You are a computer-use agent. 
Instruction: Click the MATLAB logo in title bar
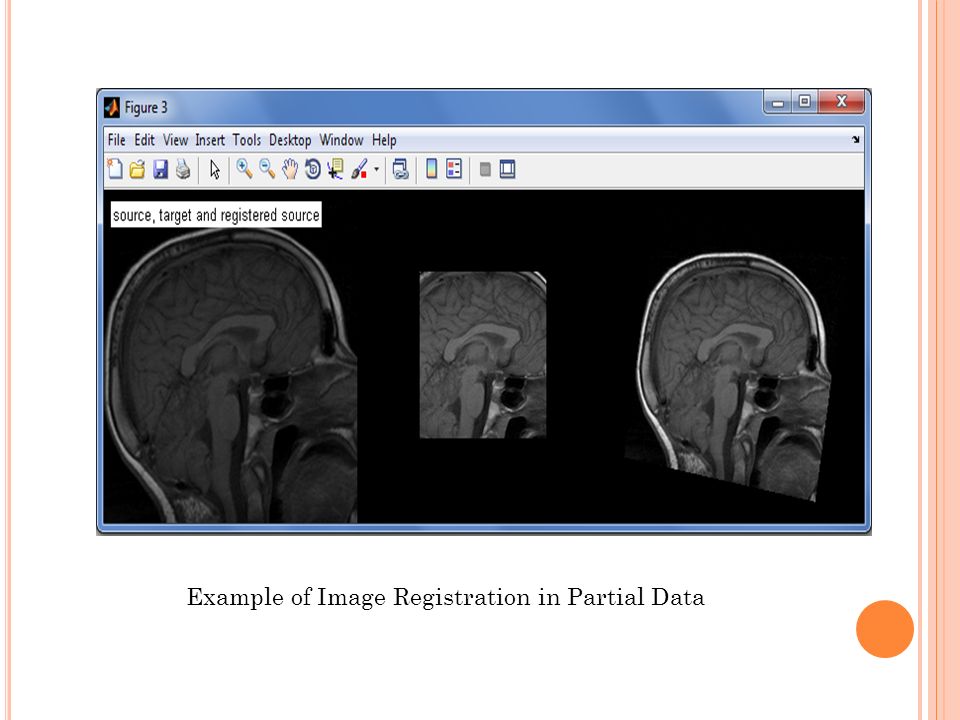(111, 107)
